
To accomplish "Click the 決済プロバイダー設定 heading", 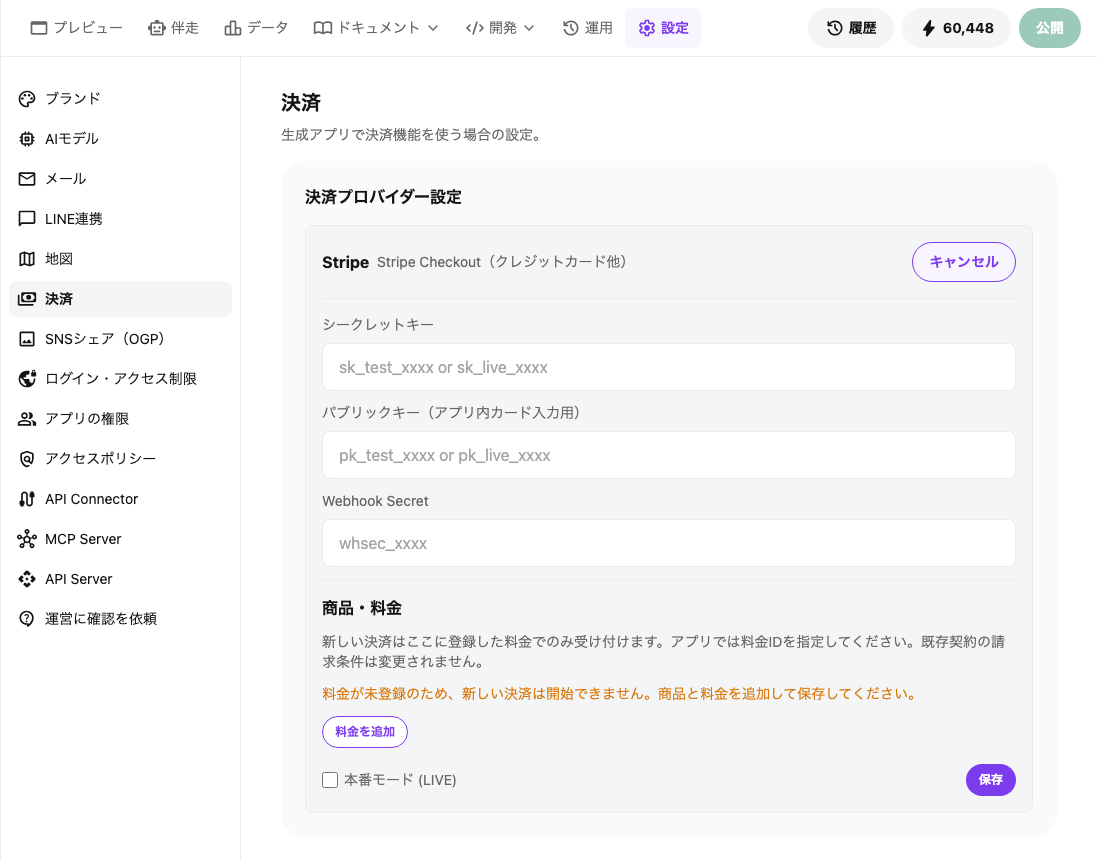I will (x=383, y=197).
